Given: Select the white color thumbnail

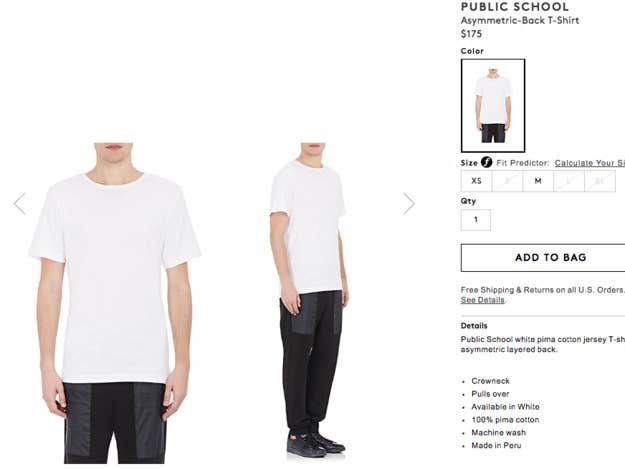Looking at the screenshot, I should 493,106.
